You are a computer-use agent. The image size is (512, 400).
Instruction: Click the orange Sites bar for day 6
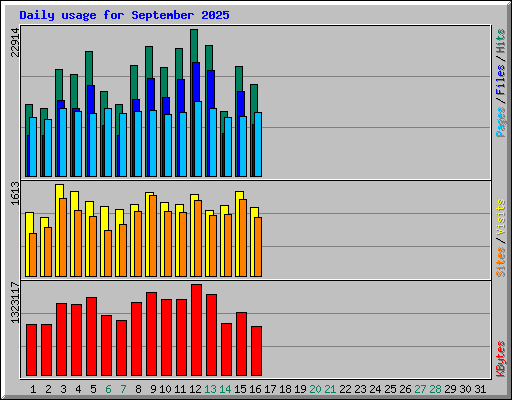pyautogui.click(x=108, y=253)
